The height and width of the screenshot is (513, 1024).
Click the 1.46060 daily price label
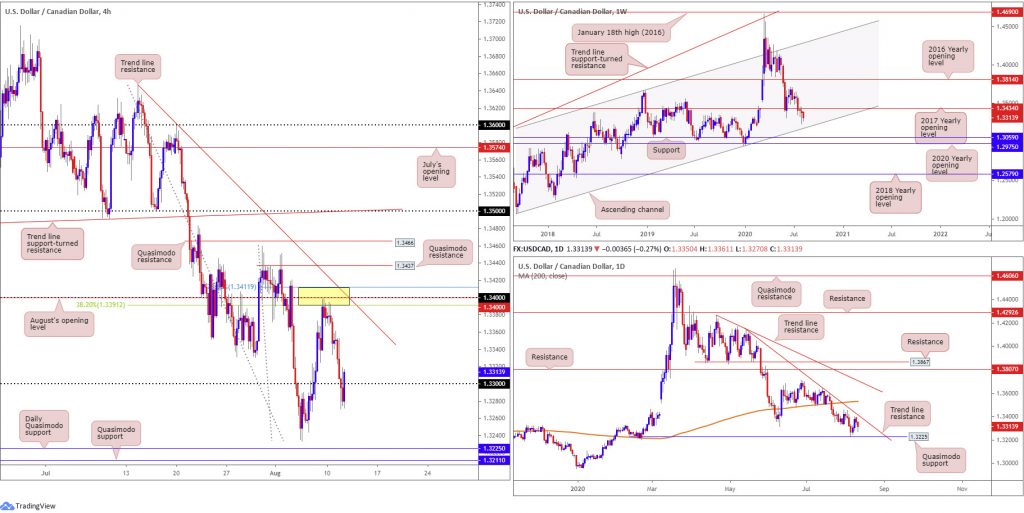(1008, 276)
